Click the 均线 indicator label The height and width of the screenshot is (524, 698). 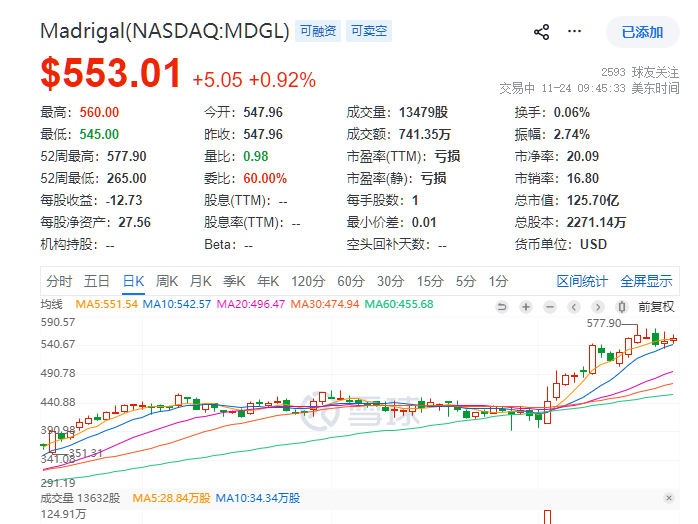(52, 305)
